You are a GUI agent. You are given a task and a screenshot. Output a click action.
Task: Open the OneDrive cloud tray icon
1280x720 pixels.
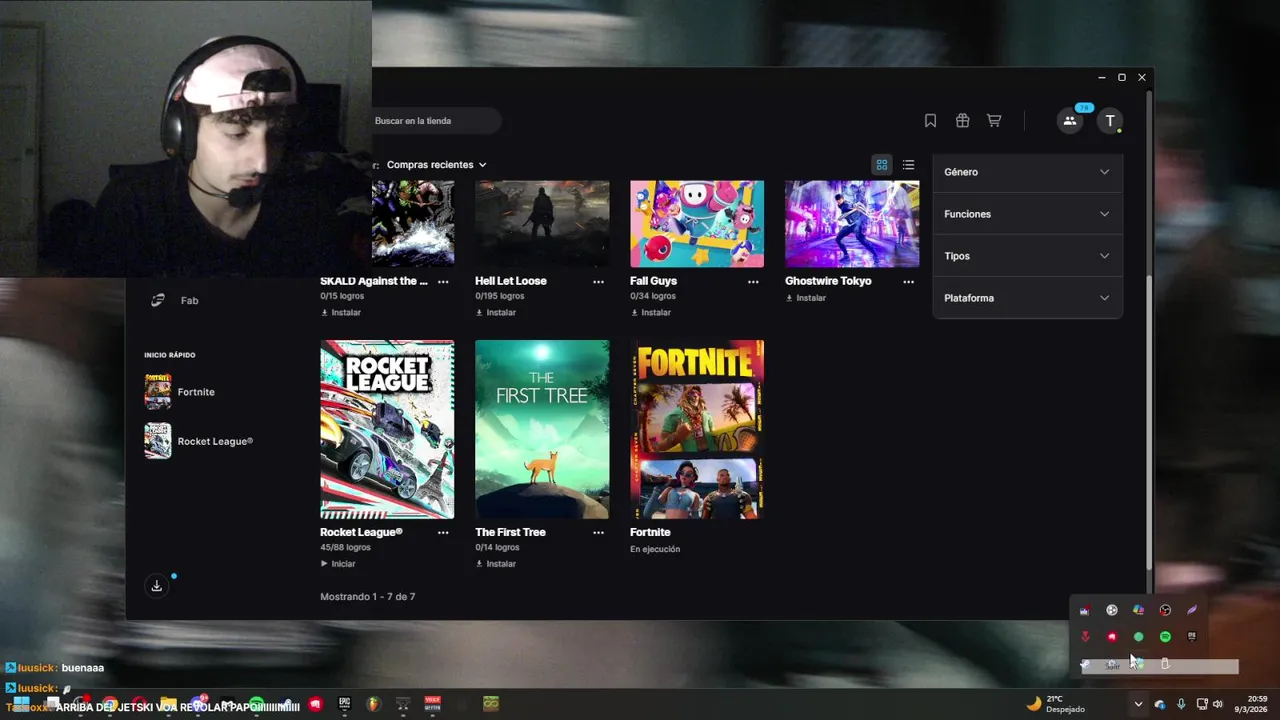1160,705
